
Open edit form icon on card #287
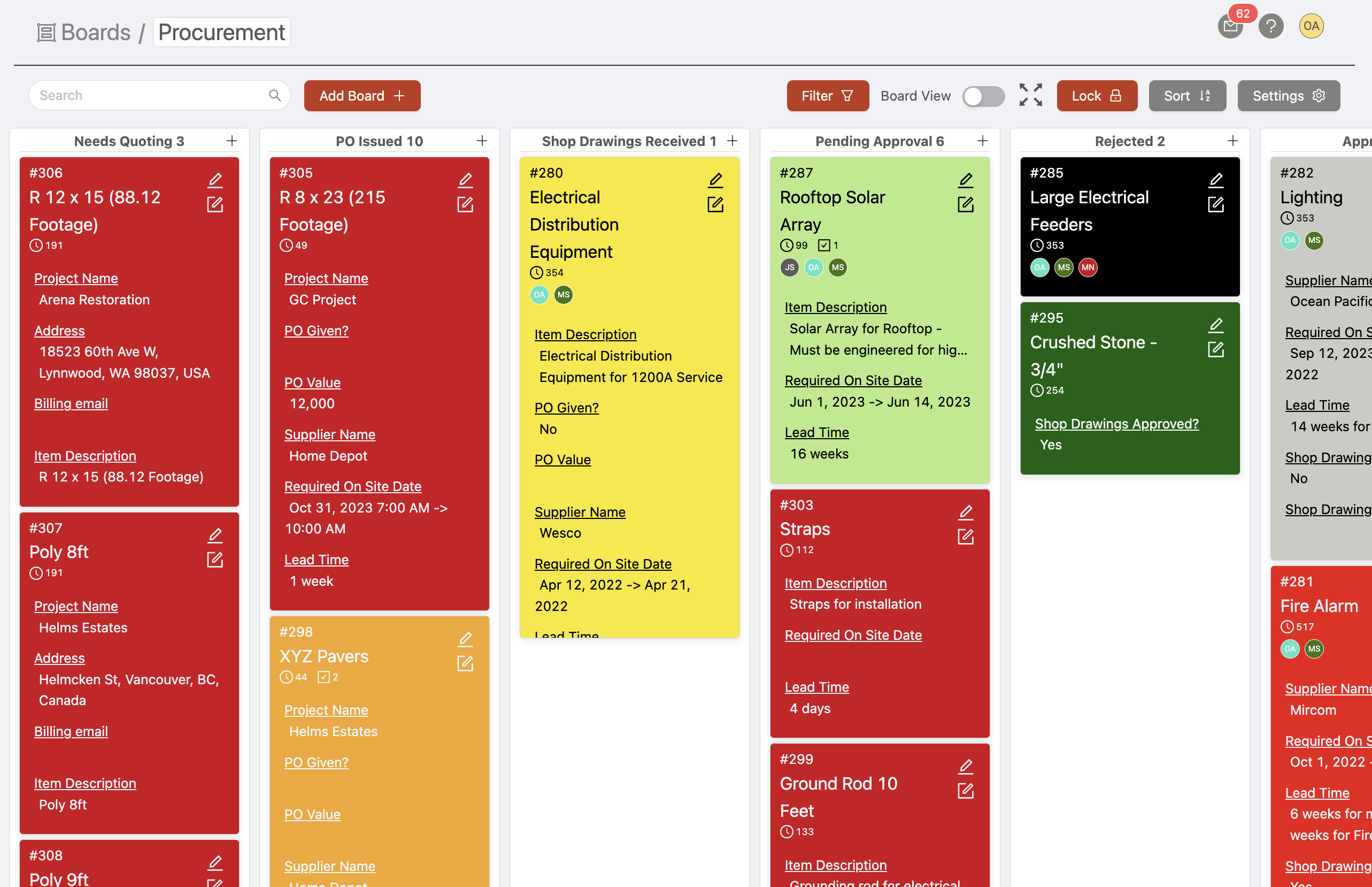tap(966, 204)
